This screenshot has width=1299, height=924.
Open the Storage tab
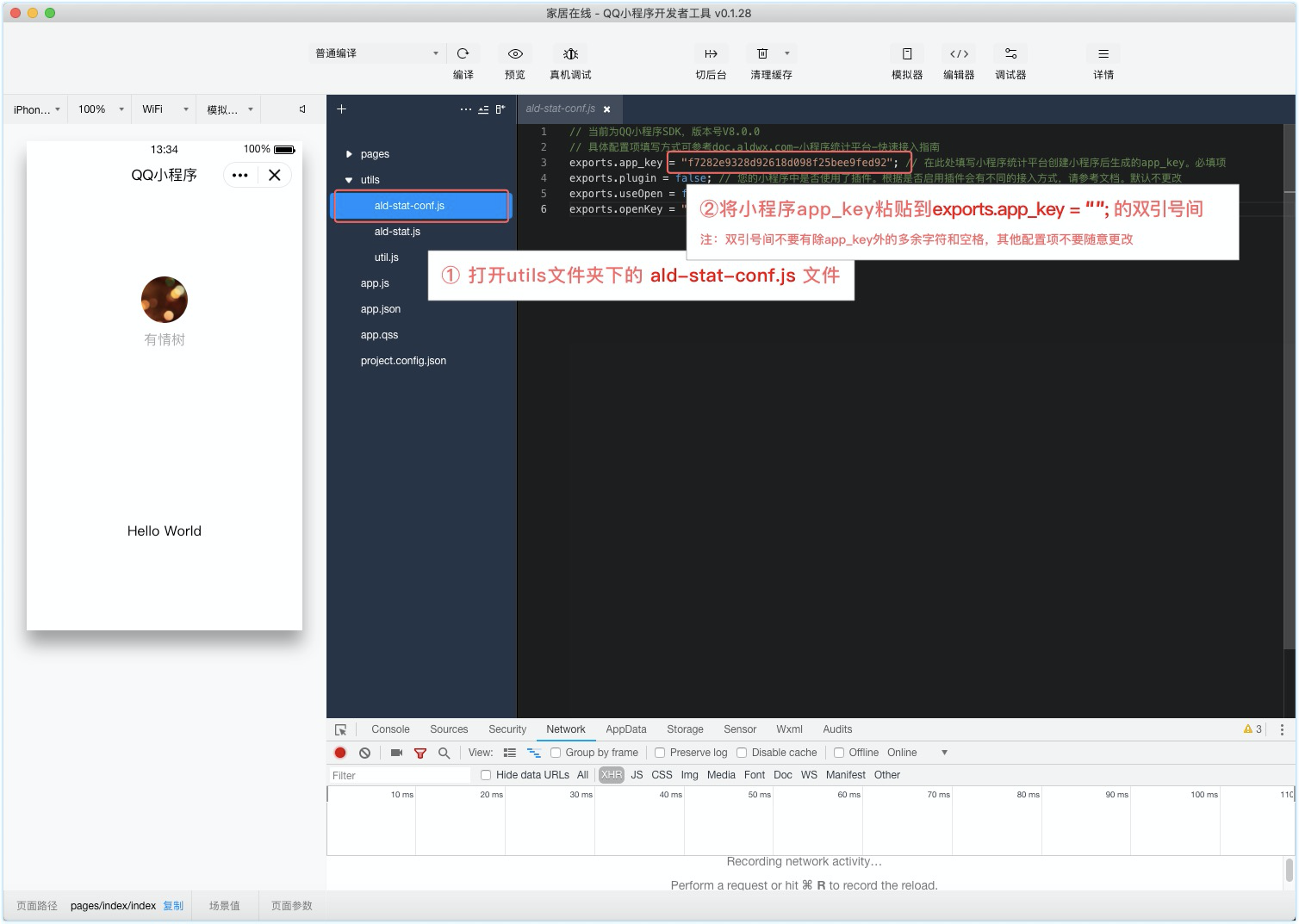[x=685, y=729]
